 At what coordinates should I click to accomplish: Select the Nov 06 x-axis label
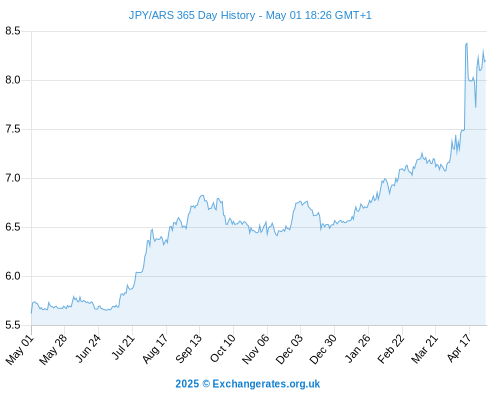tap(255, 349)
